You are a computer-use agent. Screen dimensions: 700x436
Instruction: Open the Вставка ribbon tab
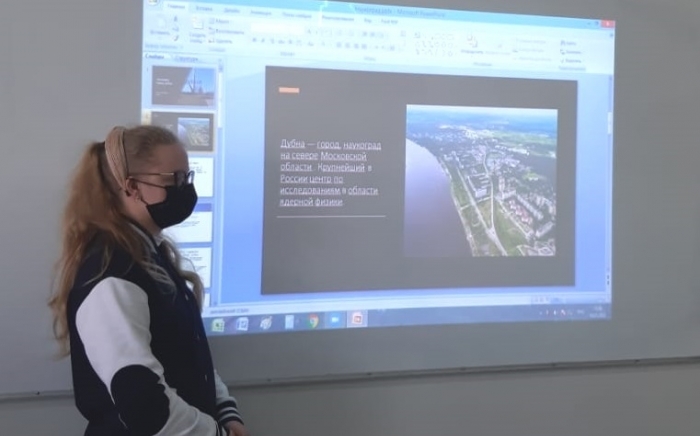(204, 8)
